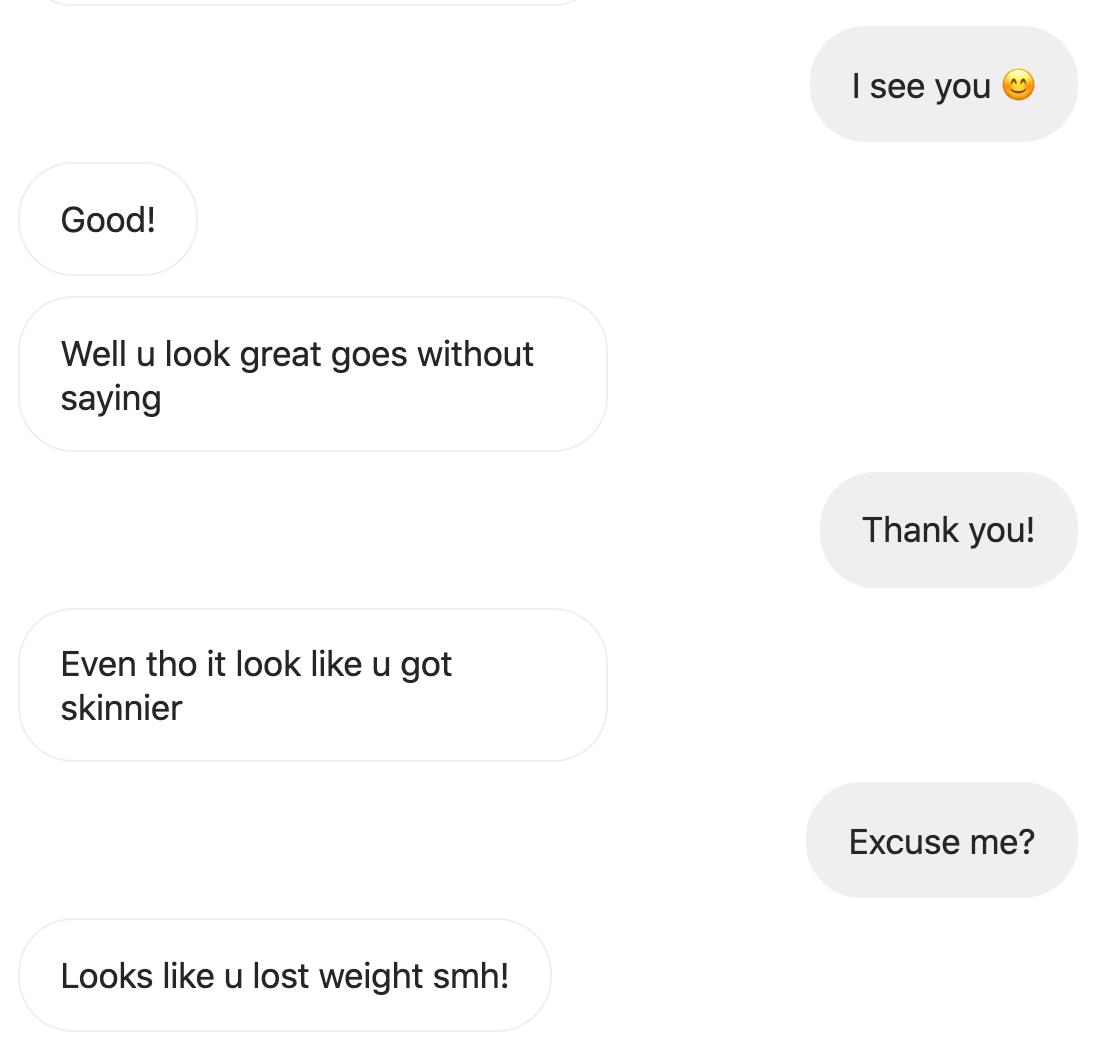This screenshot has height=1048, width=1118.
Task: Click the partially visible bubble at top
Action: tap(310, 2)
